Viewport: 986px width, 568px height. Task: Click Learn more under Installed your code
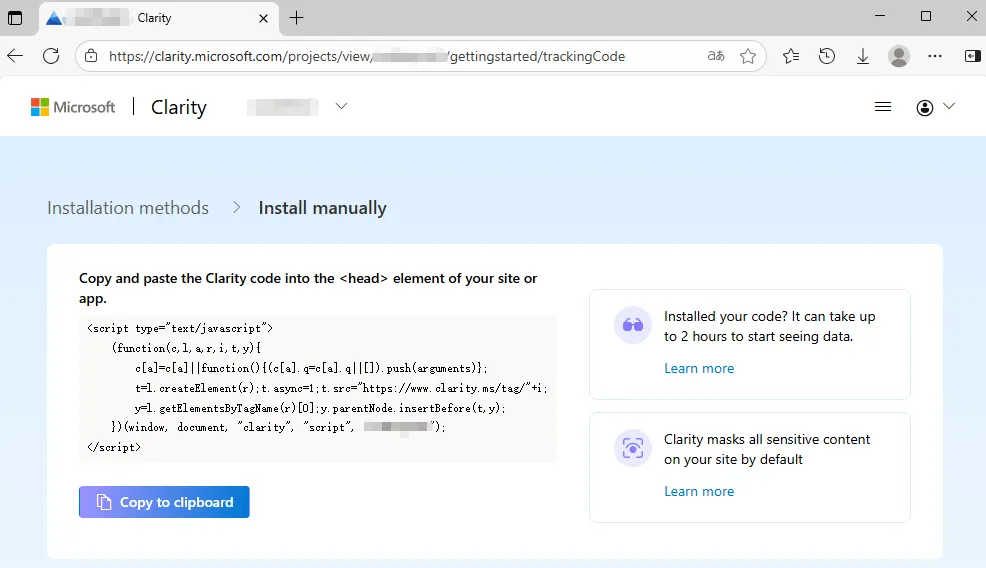coord(699,369)
